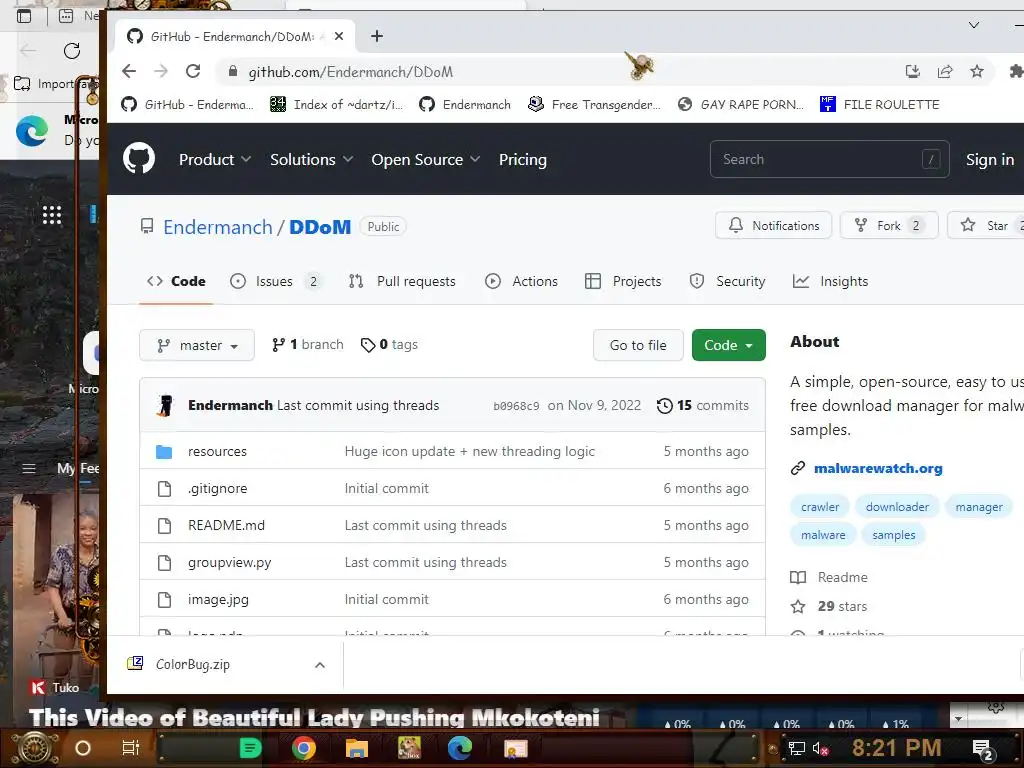
Task: Bookmark this page with the star icon
Action: 976,71
